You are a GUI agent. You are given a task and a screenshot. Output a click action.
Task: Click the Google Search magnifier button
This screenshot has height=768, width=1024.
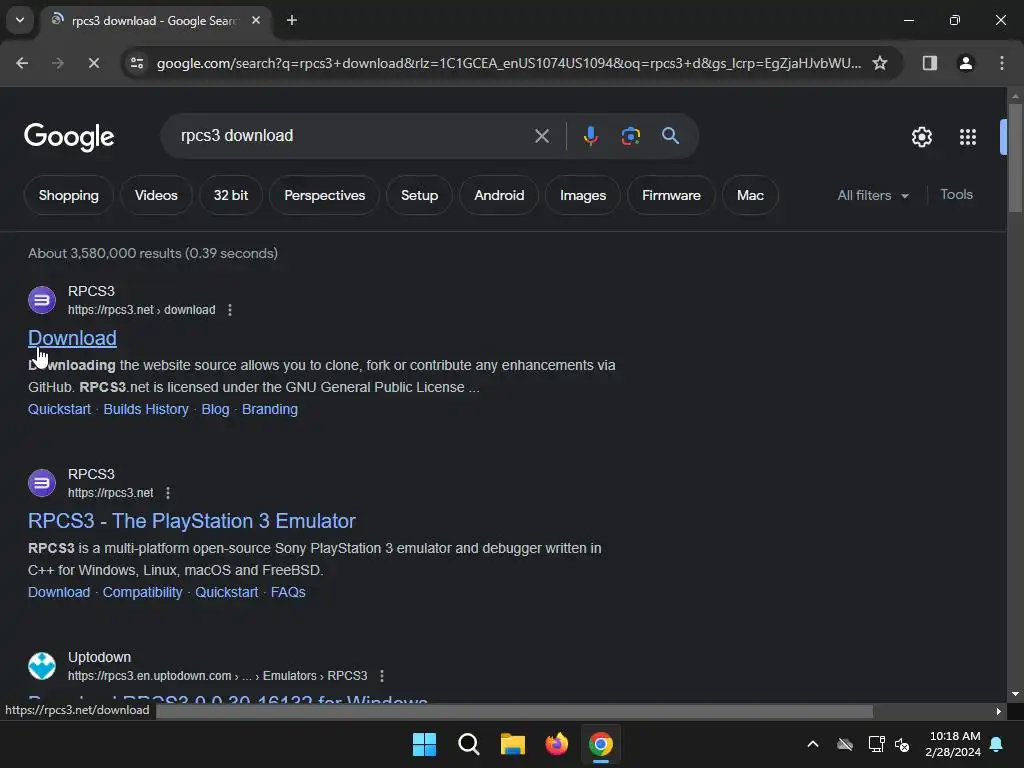point(670,136)
